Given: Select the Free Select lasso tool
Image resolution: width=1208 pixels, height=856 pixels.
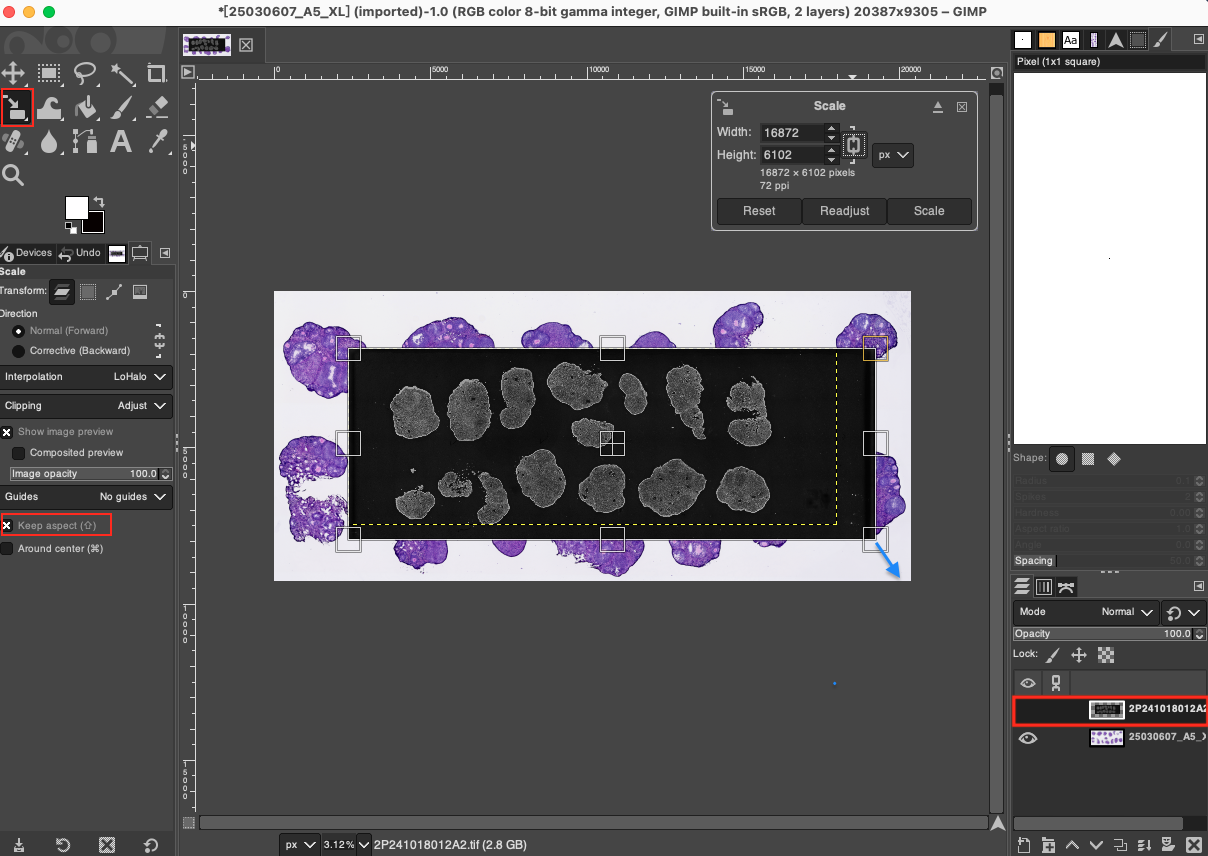Looking at the screenshot, I should click(85, 73).
